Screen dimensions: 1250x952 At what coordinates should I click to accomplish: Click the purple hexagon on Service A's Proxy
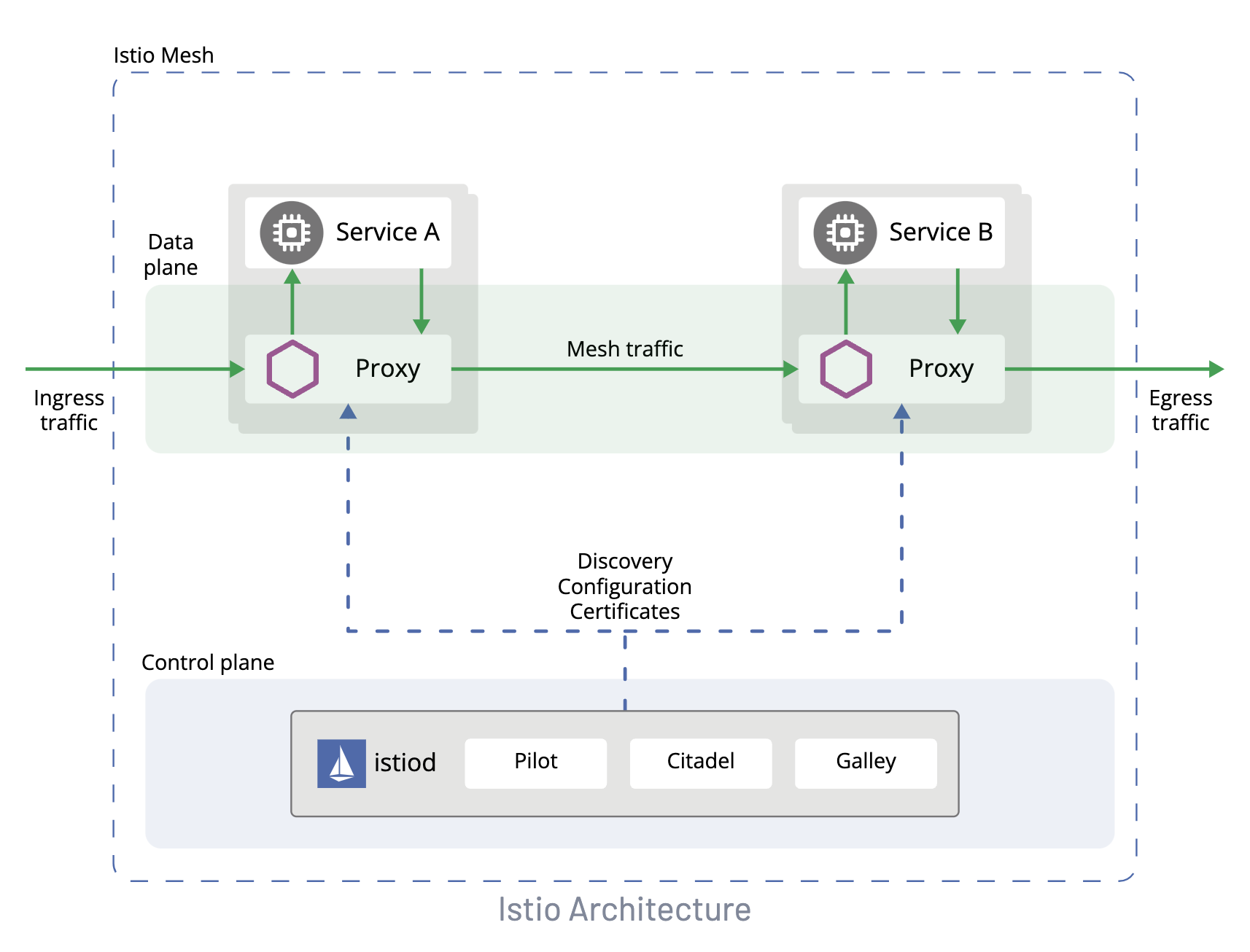(294, 369)
